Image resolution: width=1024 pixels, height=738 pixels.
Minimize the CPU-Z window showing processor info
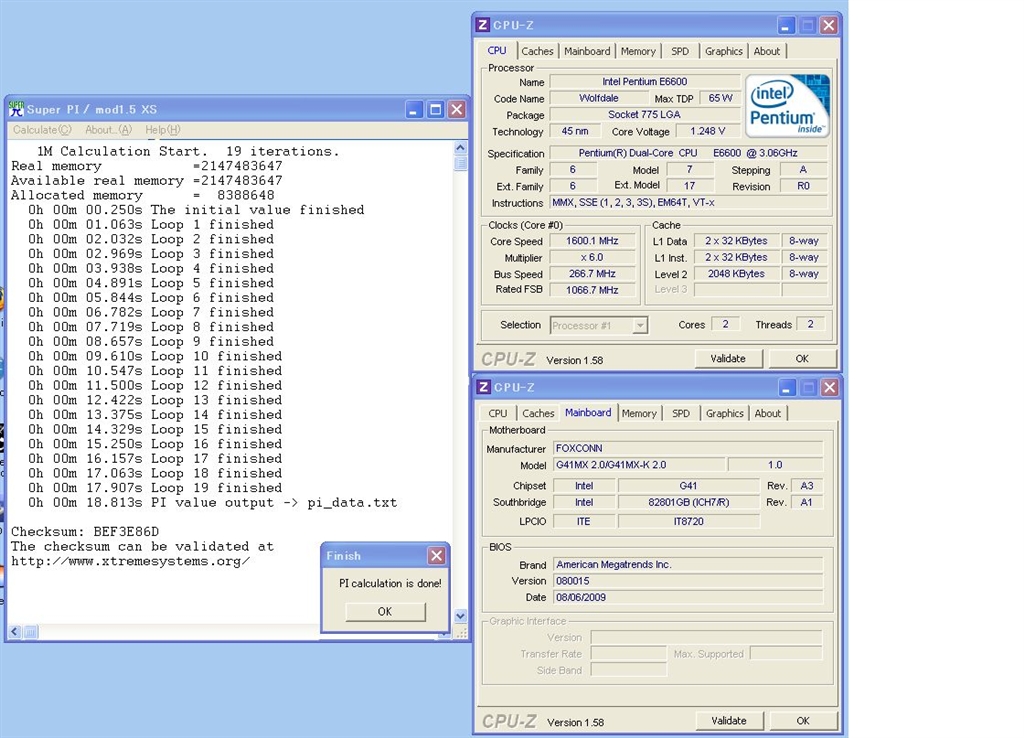[787, 25]
